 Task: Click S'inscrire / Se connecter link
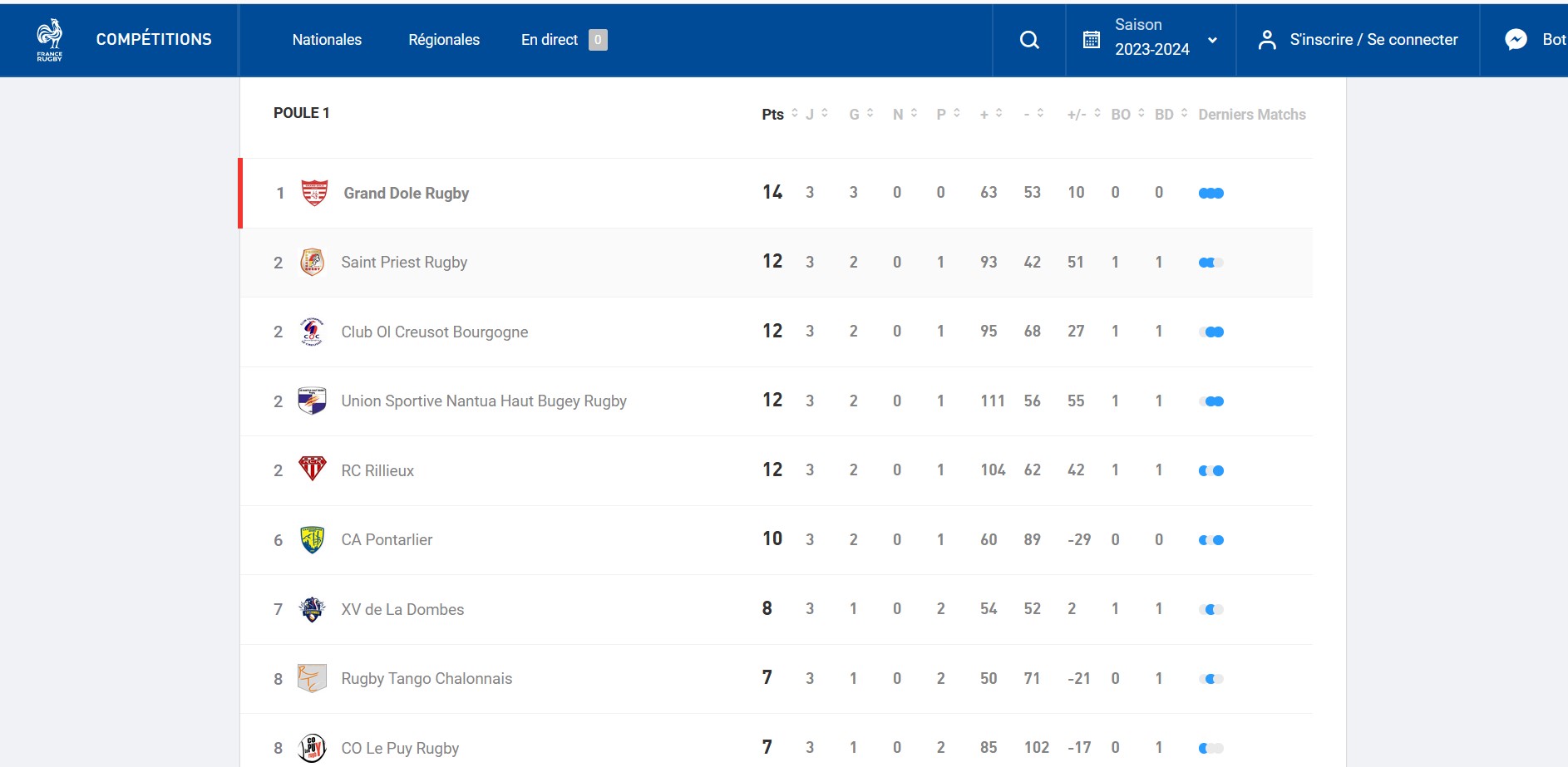[1373, 39]
